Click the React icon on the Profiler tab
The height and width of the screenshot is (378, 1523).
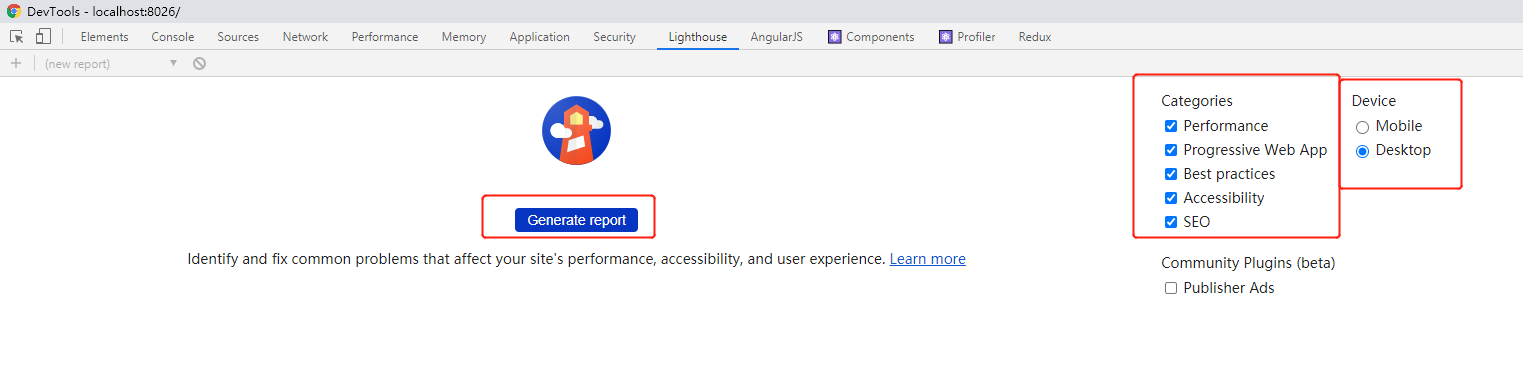tap(945, 37)
